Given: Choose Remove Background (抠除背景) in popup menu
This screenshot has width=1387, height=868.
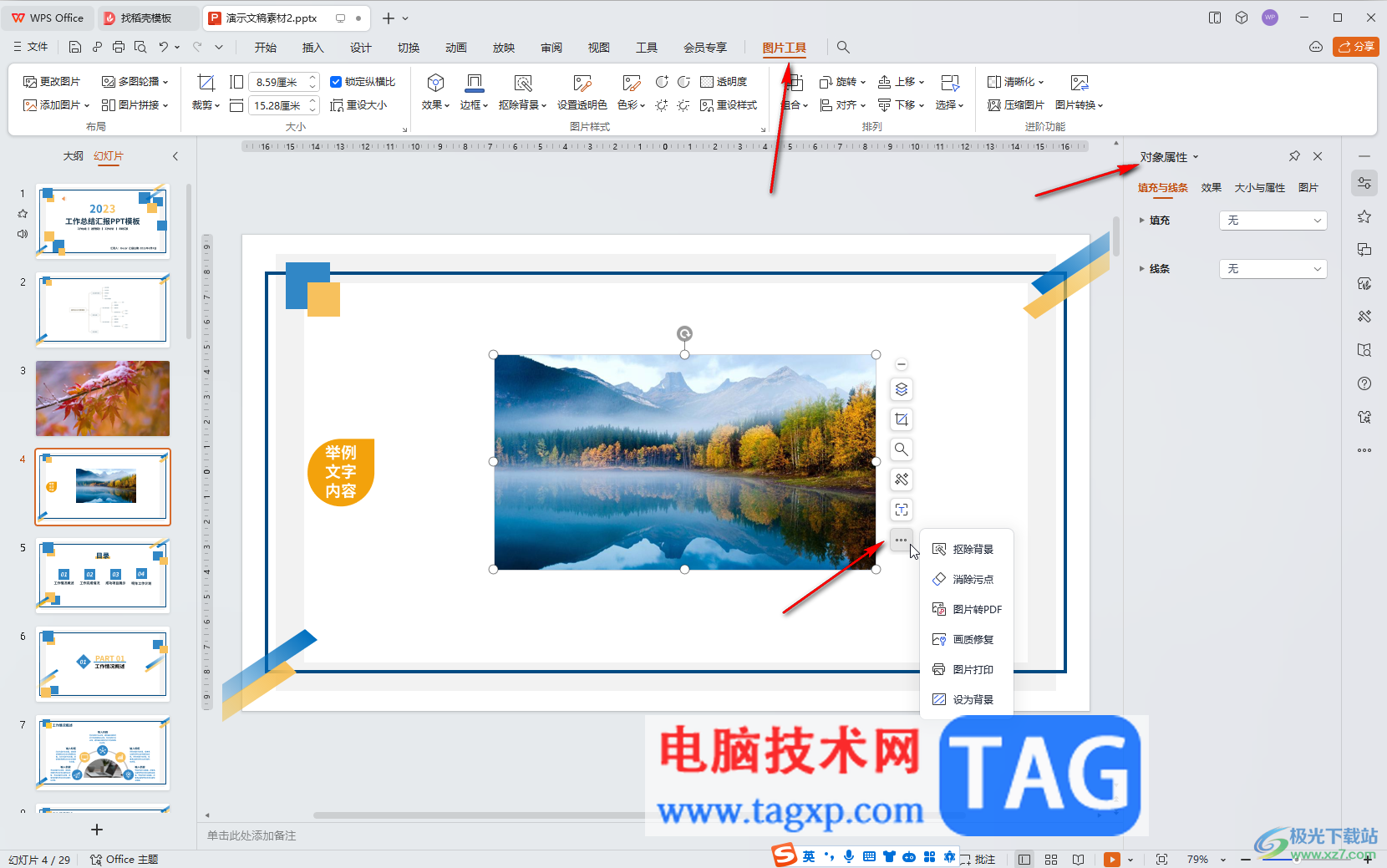Looking at the screenshot, I should (x=967, y=549).
